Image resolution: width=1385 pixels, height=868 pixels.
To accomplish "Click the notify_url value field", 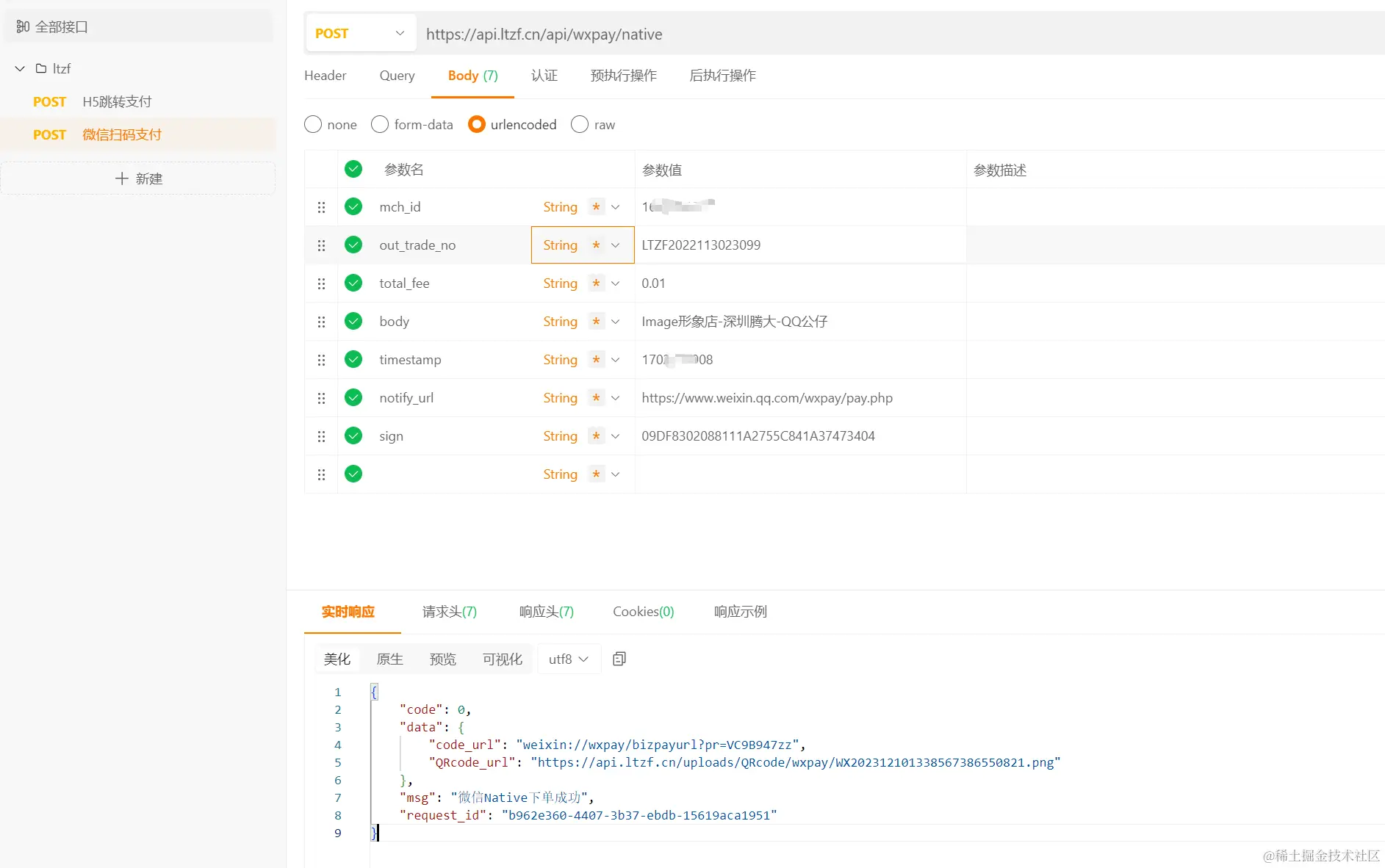I will 800,398.
